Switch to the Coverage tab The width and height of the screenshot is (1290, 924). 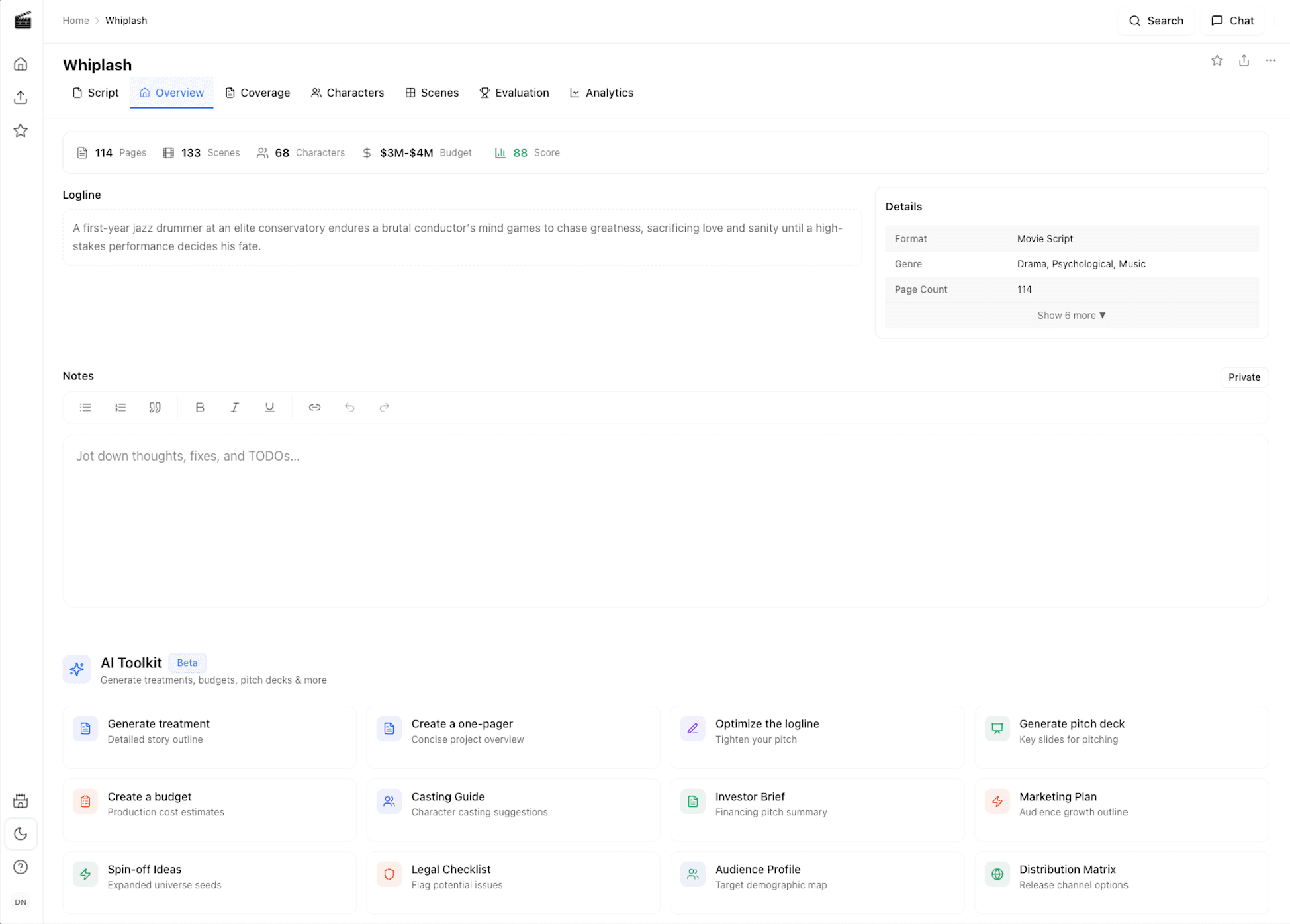coord(257,93)
